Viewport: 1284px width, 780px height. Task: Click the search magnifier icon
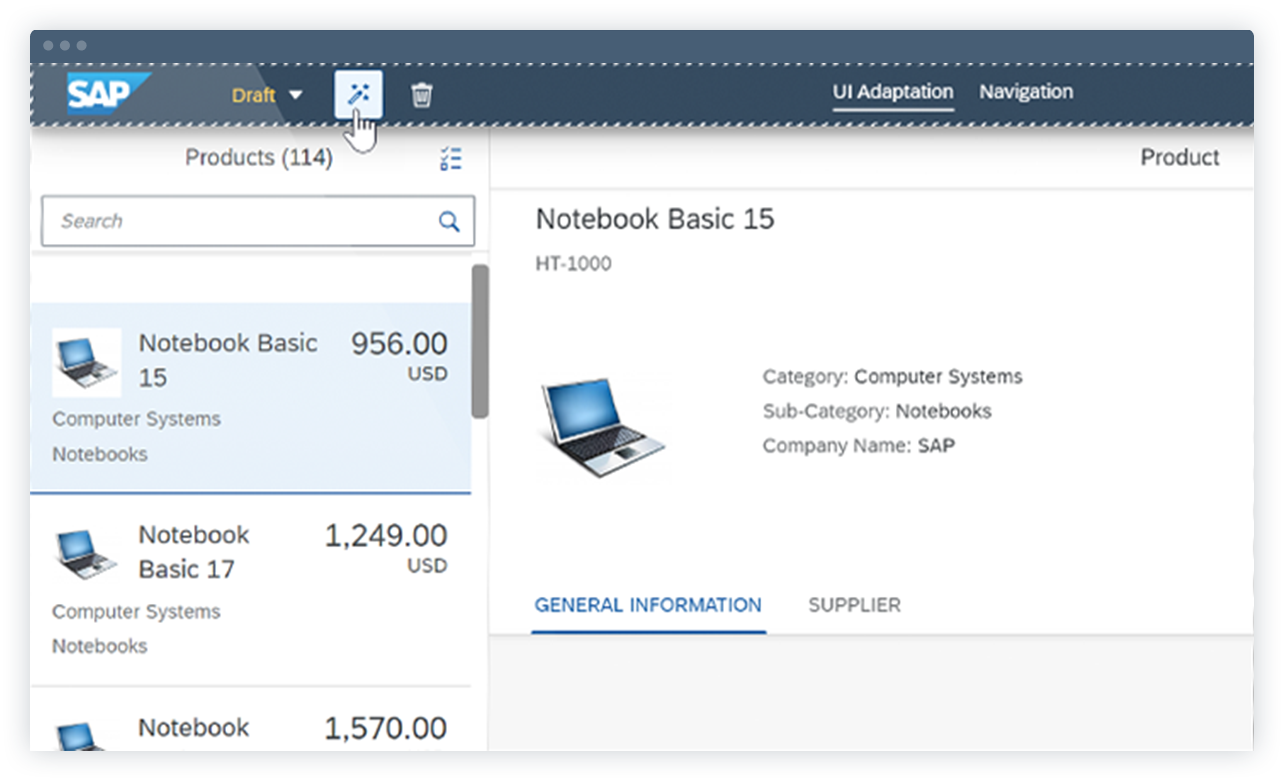448,221
